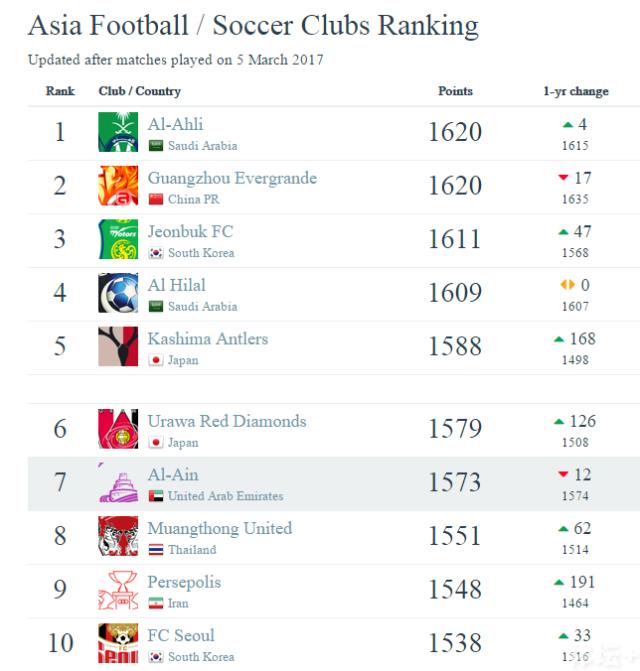This screenshot has width=640, height=671.
Task: Click the green Jeonbuk FC crest
Action: pos(118,240)
